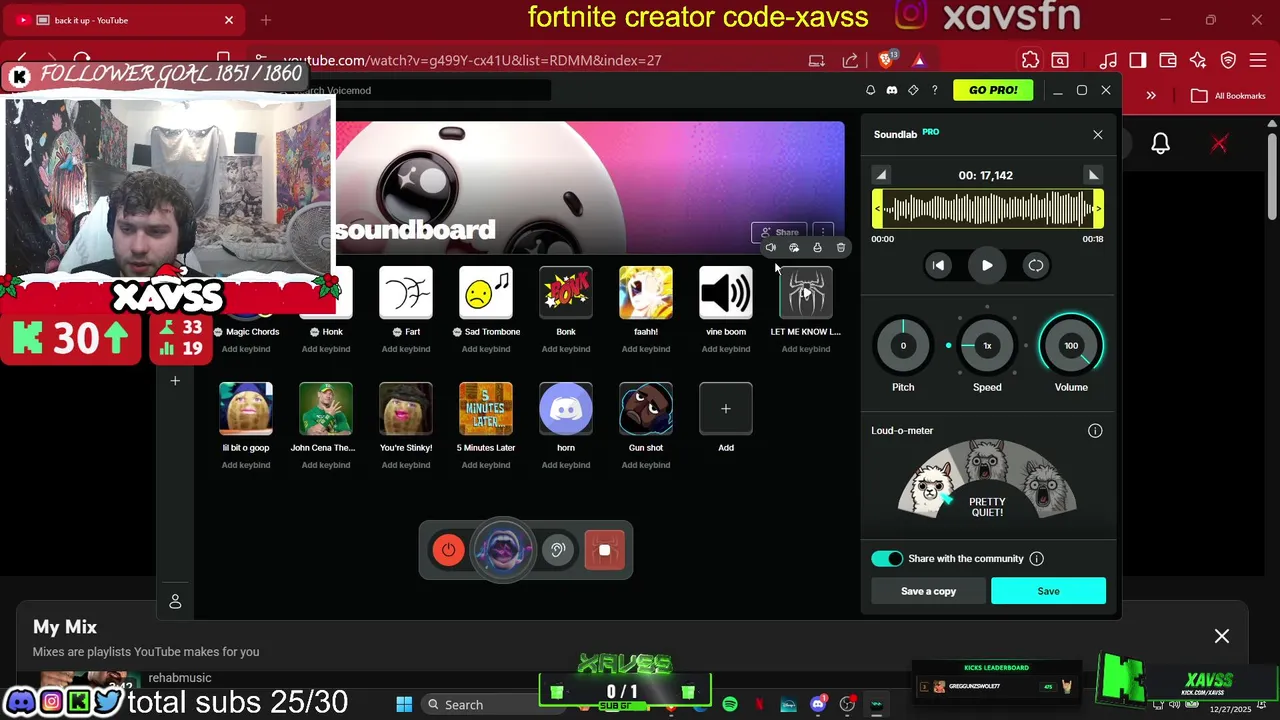The width and height of the screenshot is (1280, 720).
Task: Add keybind for Bonk
Action: pos(566,349)
